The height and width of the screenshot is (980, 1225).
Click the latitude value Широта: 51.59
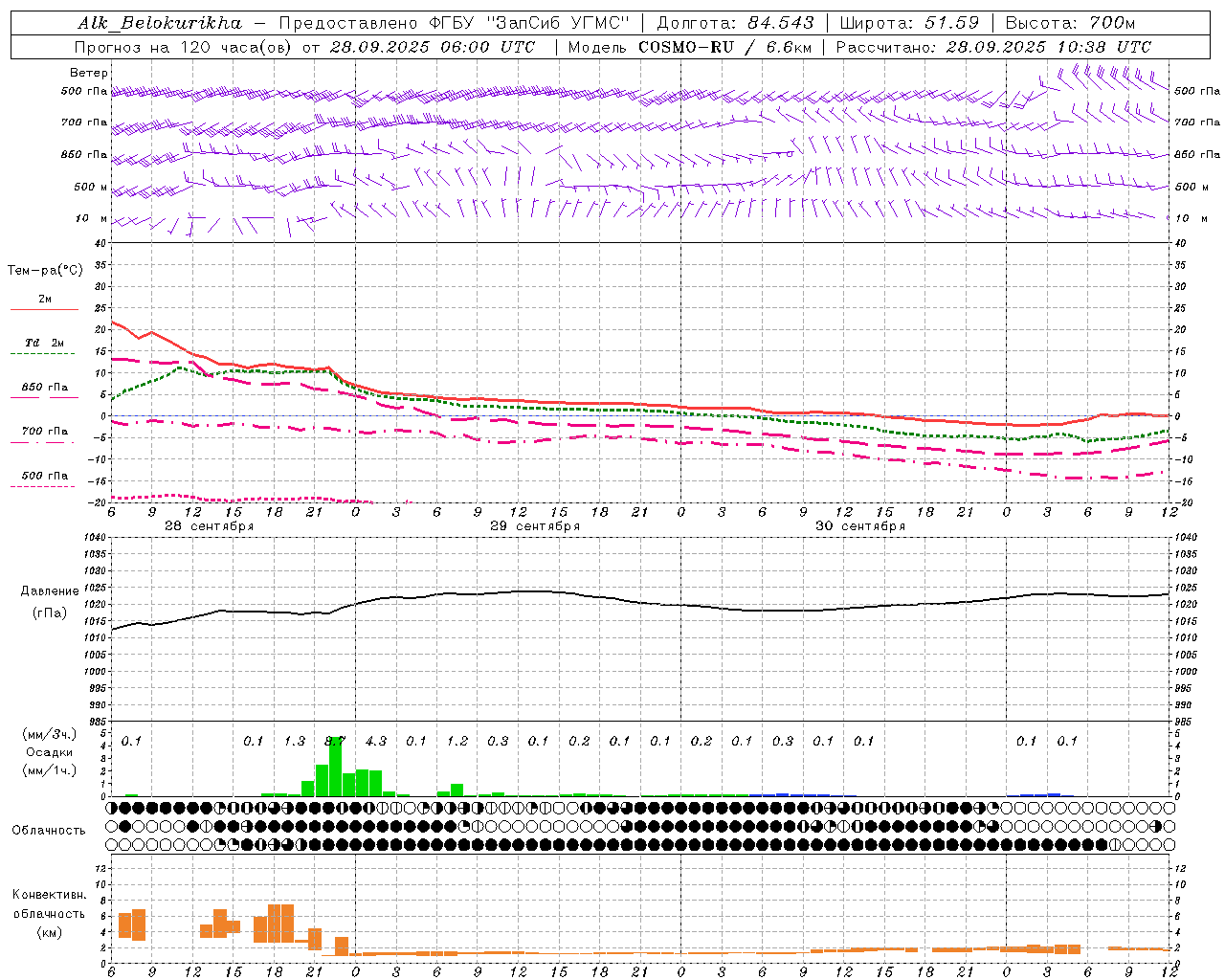pyautogui.click(x=910, y=23)
